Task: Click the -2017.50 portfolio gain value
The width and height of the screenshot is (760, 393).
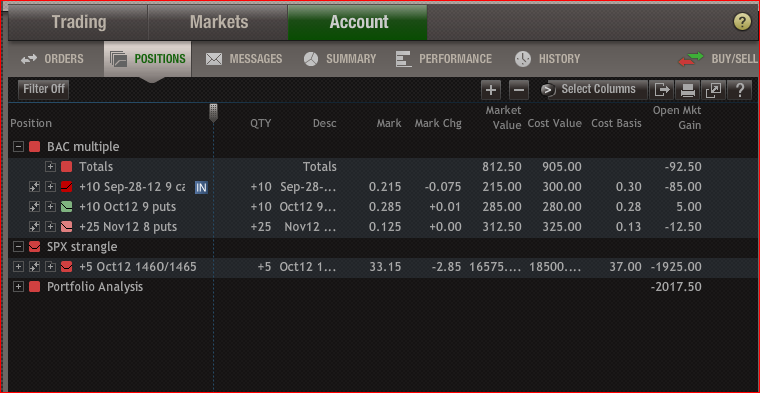Action: [676, 287]
